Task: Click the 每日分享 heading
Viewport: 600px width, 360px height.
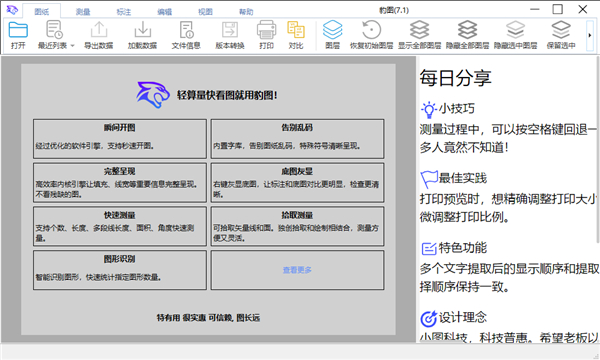Action: click(x=455, y=78)
